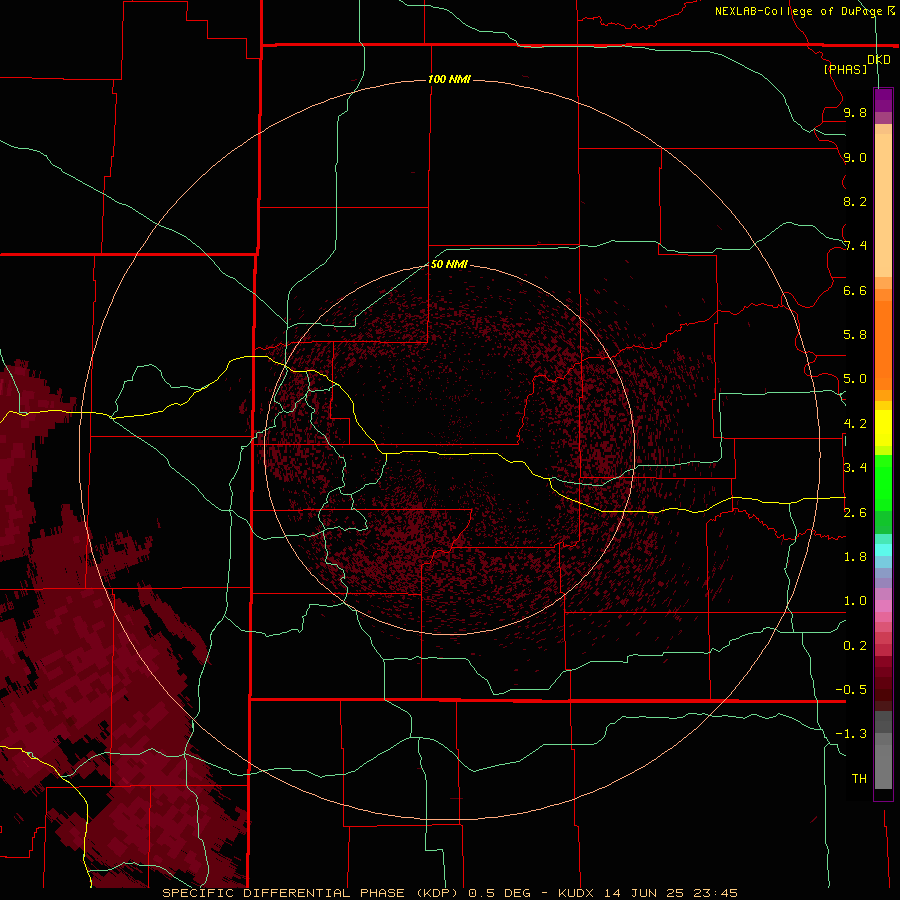Click the '[PHAS]' legend label
The image size is (900, 900).
coord(845,69)
